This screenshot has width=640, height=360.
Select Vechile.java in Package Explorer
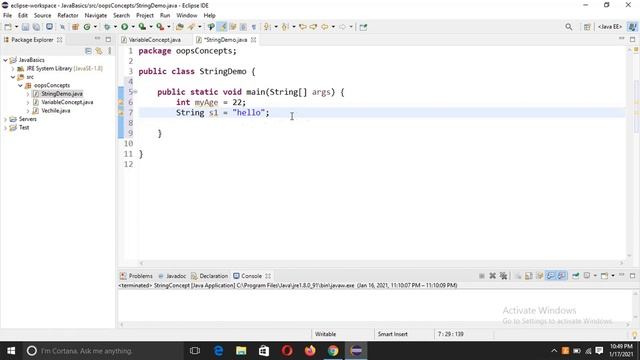pyautogui.click(x=56, y=111)
